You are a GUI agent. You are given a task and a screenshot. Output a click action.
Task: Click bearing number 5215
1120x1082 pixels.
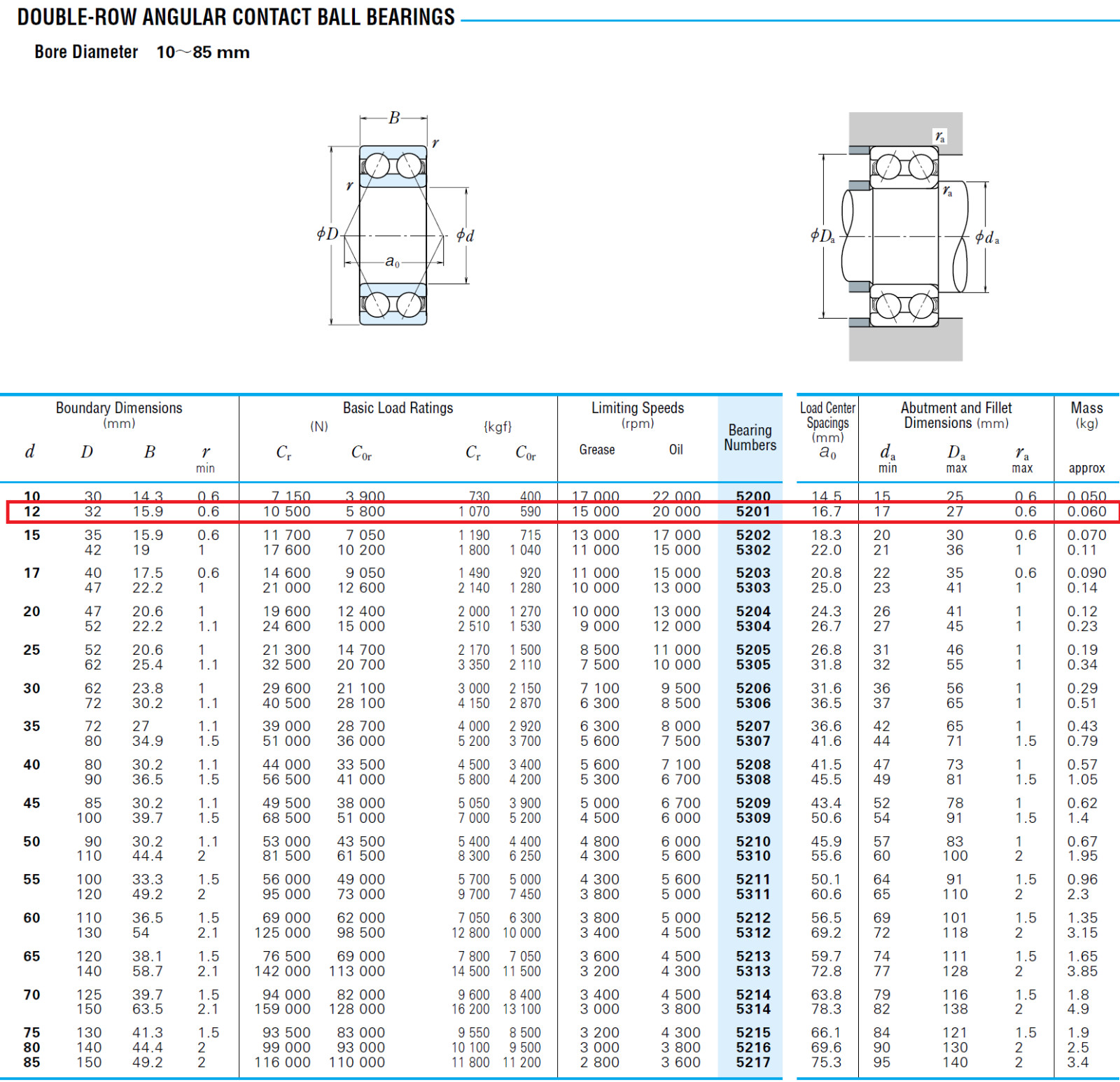pos(753,1033)
